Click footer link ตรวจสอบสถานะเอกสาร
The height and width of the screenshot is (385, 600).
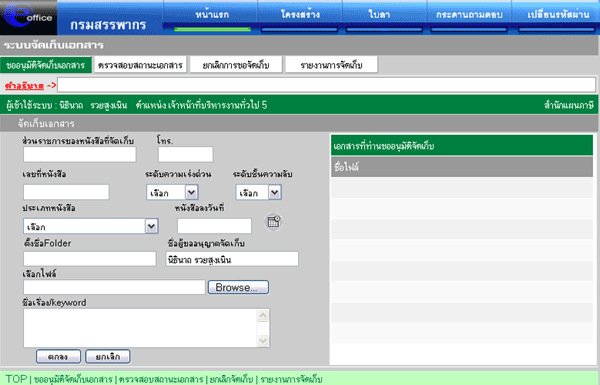pyautogui.click(x=161, y=379)
